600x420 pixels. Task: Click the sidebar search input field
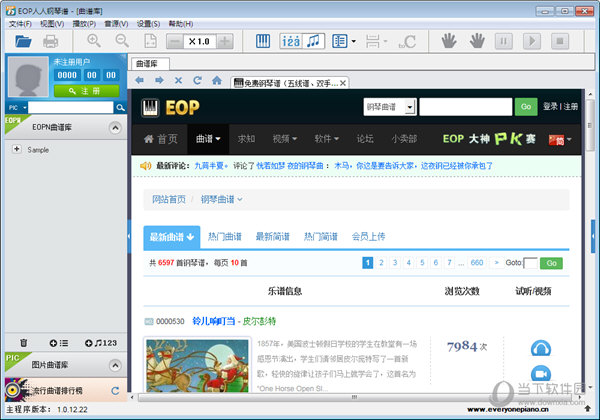click(x=70, y=108)
